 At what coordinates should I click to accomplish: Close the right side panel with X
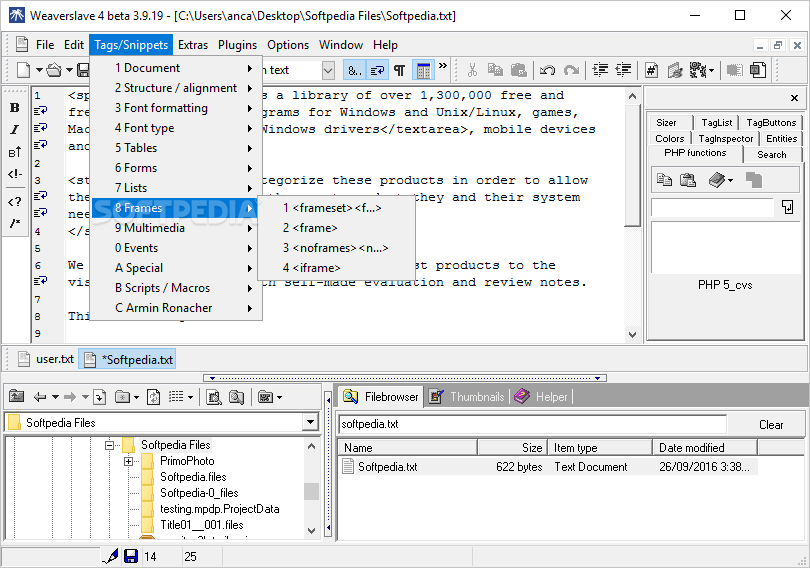point(795,98)
